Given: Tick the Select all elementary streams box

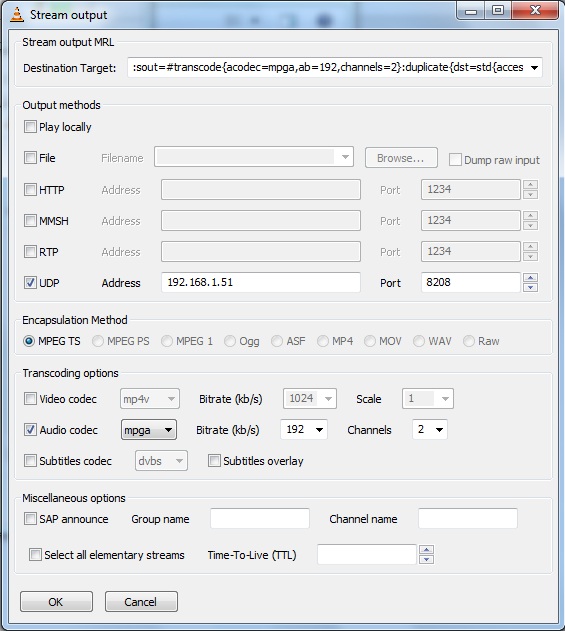Looking at the screenshot, I should tap(35, 555).
